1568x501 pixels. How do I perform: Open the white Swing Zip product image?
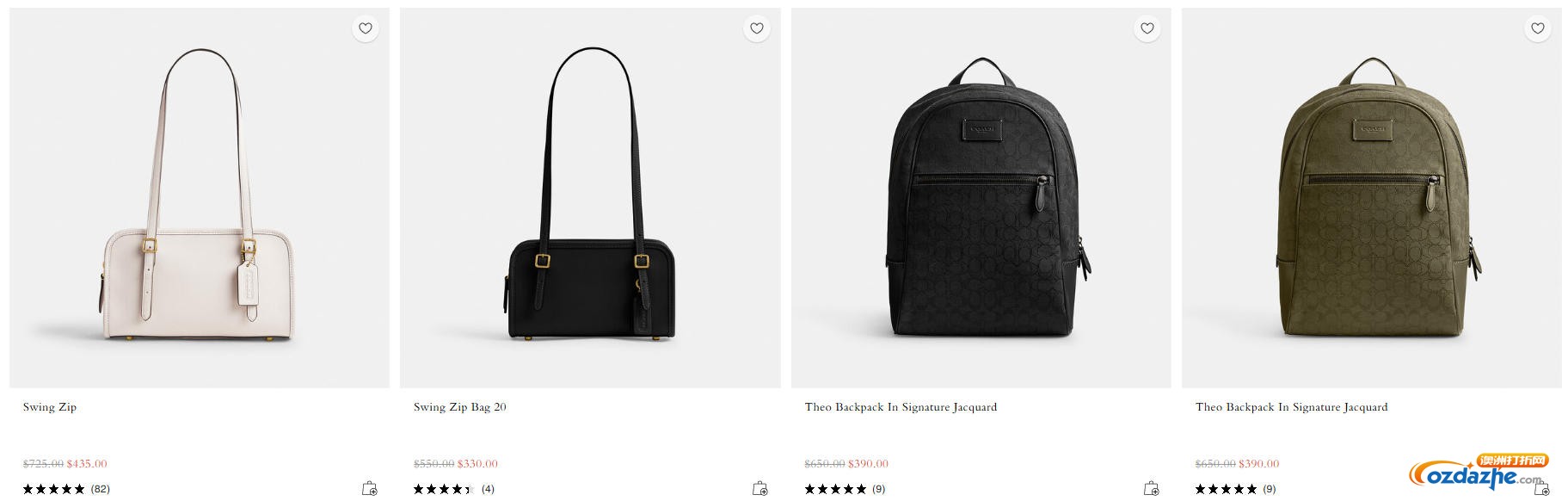pos(199,198)
